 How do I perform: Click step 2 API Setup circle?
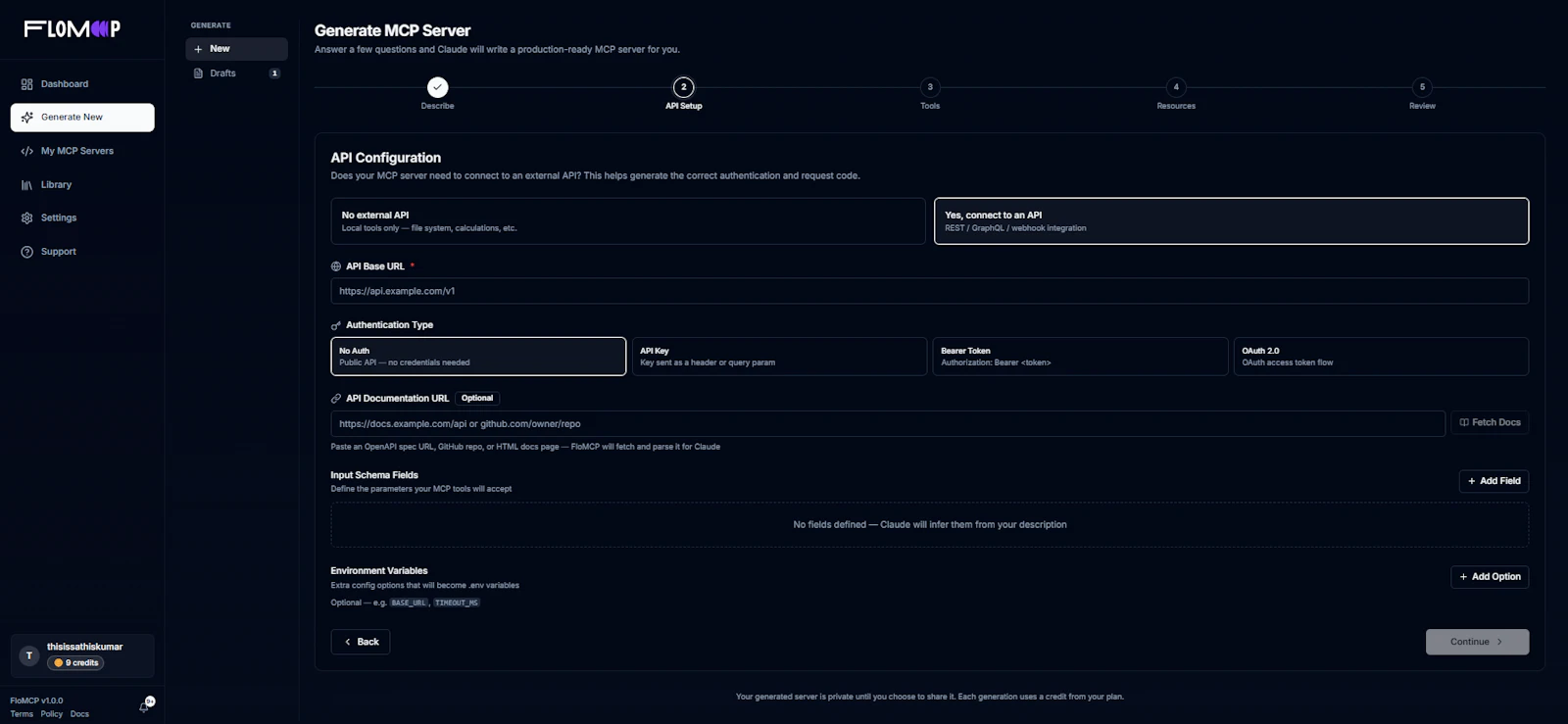684,87
